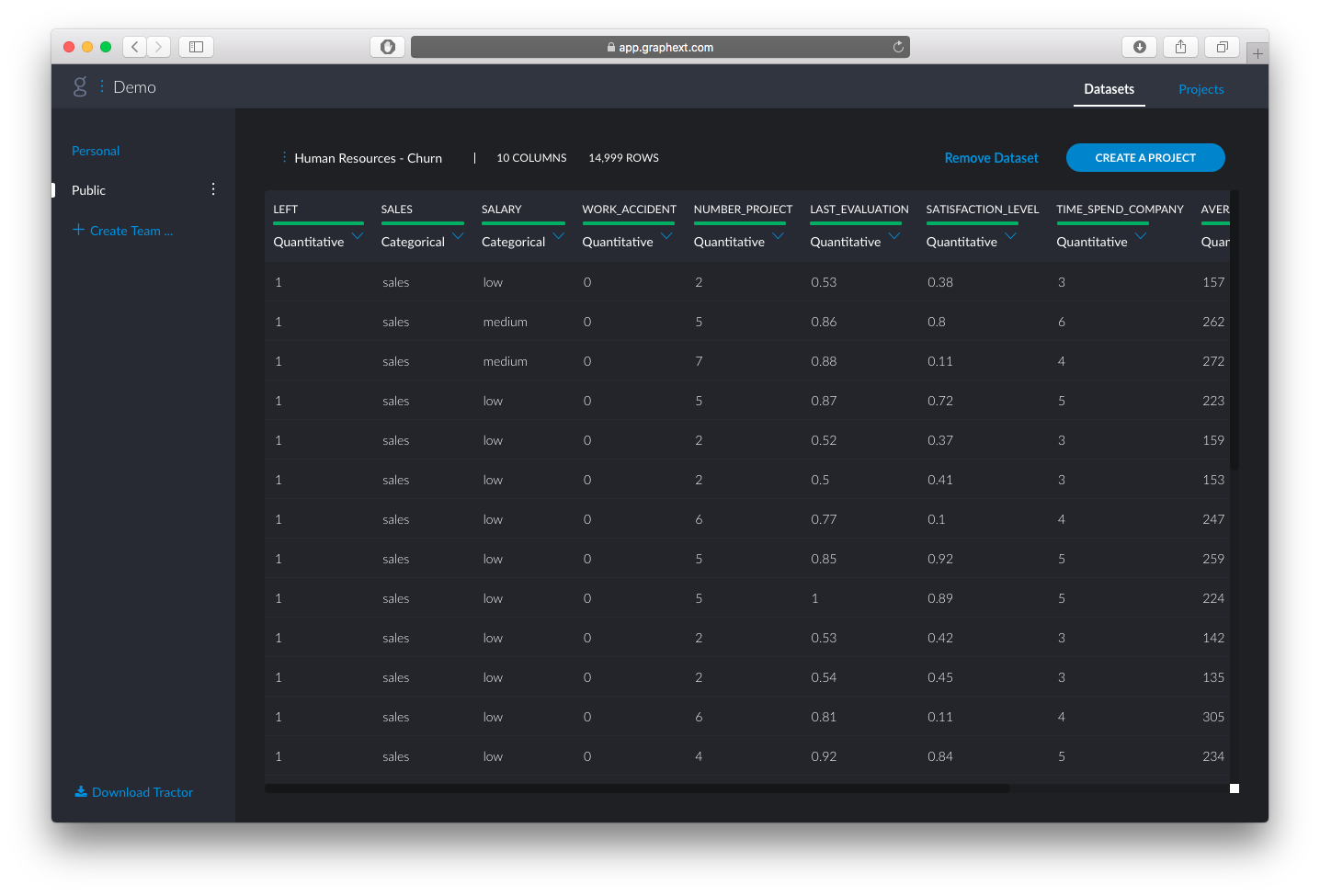Open the Public team options menu
The height and width of the screenshot is (896, 1320).
click(x=213, y=189)
